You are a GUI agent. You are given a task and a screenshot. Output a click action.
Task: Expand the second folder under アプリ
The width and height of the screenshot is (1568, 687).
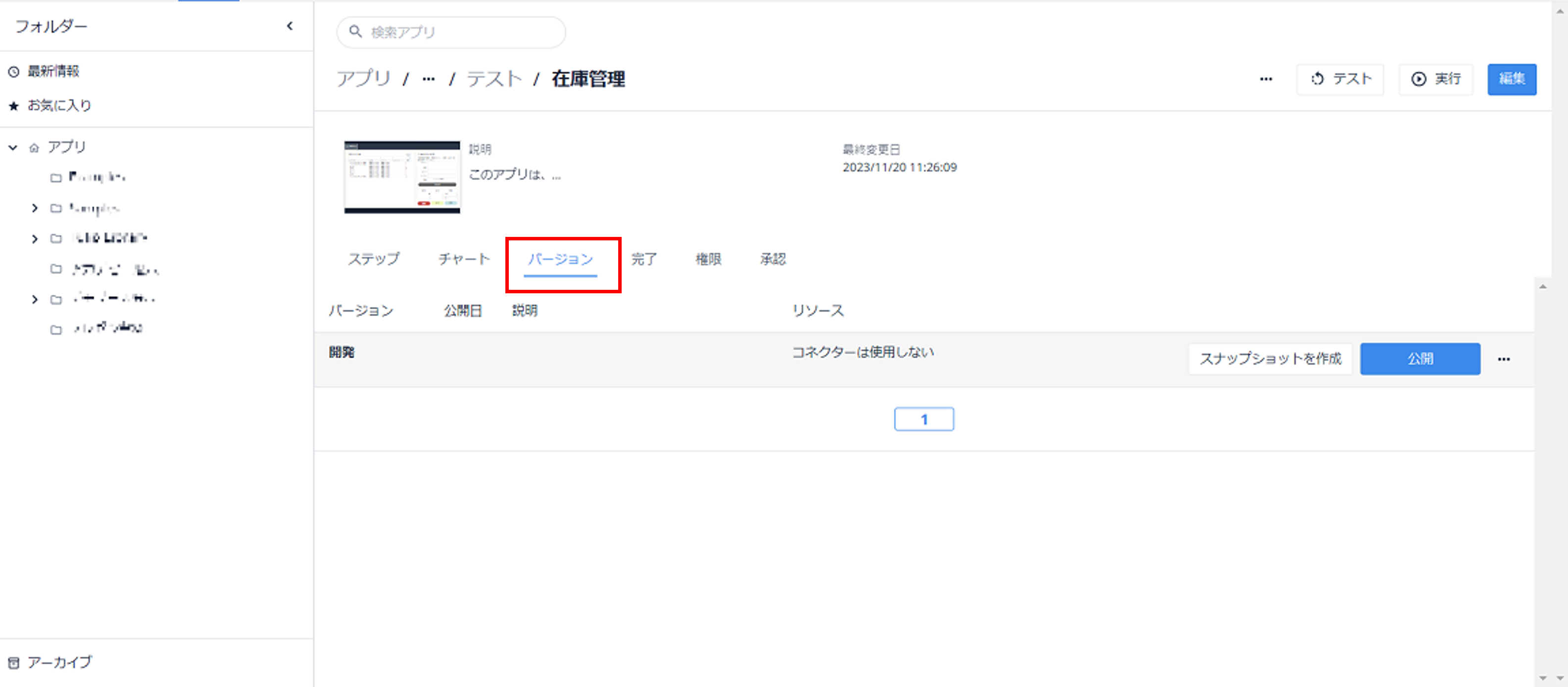coord(35,208)
